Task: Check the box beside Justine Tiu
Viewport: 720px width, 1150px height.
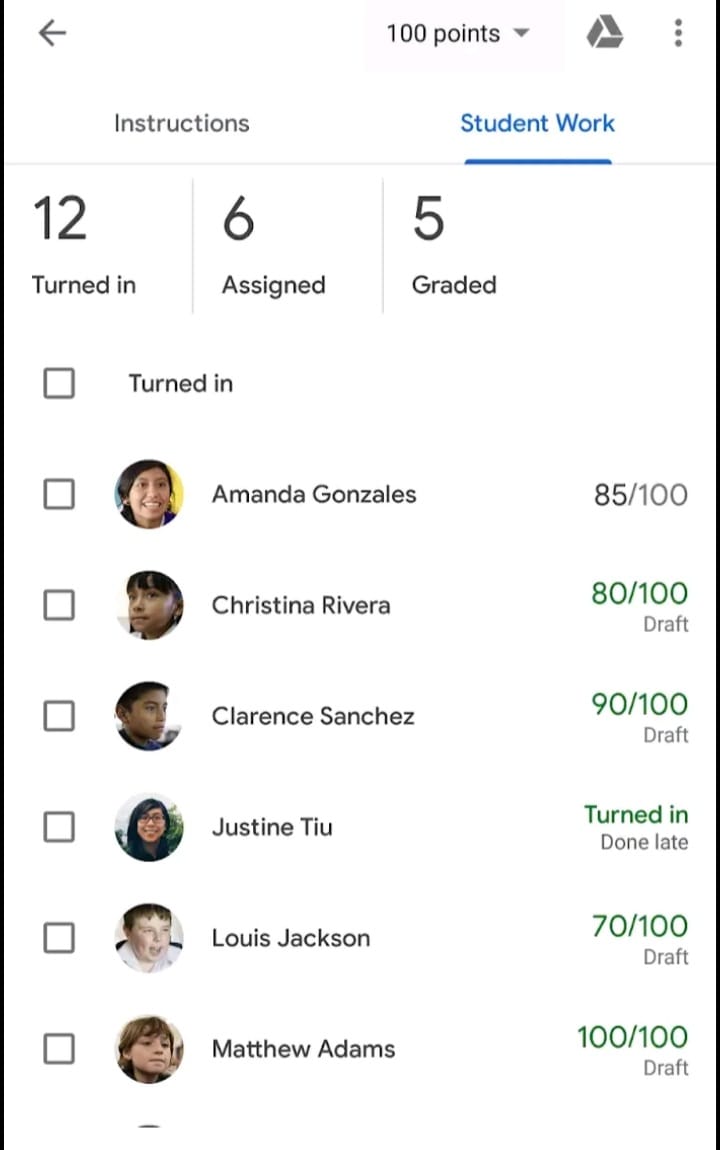Action: click(x=59, y=827)
